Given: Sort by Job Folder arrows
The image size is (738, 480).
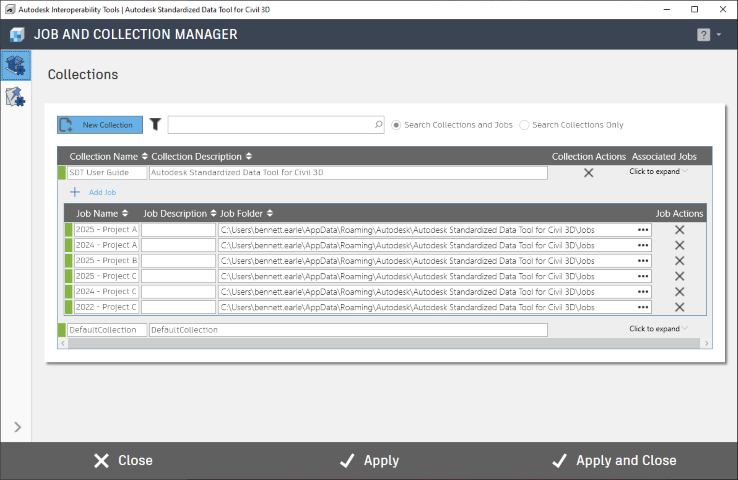Looking at the screenshot, I should tap(270, 213).
